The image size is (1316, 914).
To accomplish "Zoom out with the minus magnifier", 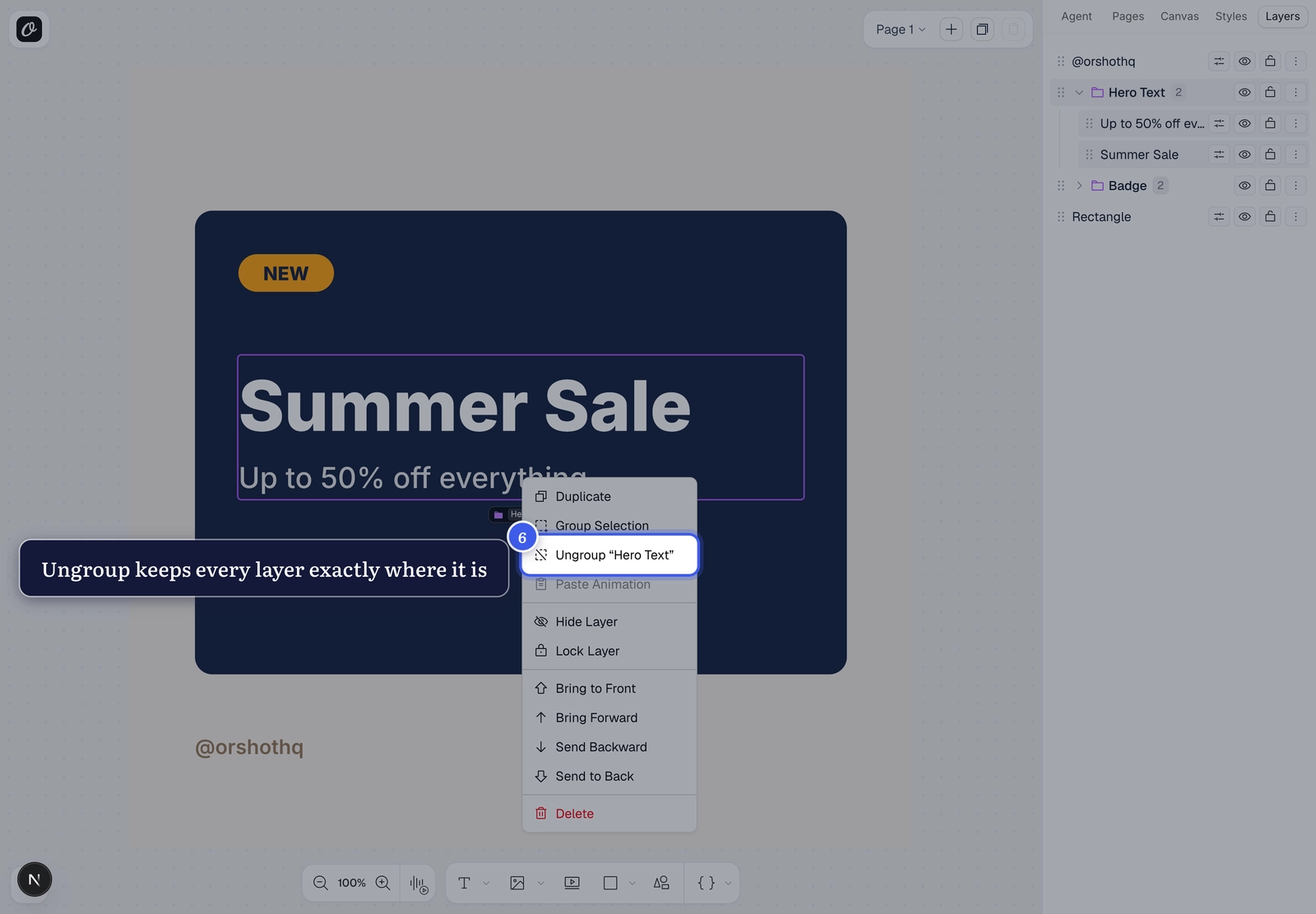I will [x=321, y=884].
